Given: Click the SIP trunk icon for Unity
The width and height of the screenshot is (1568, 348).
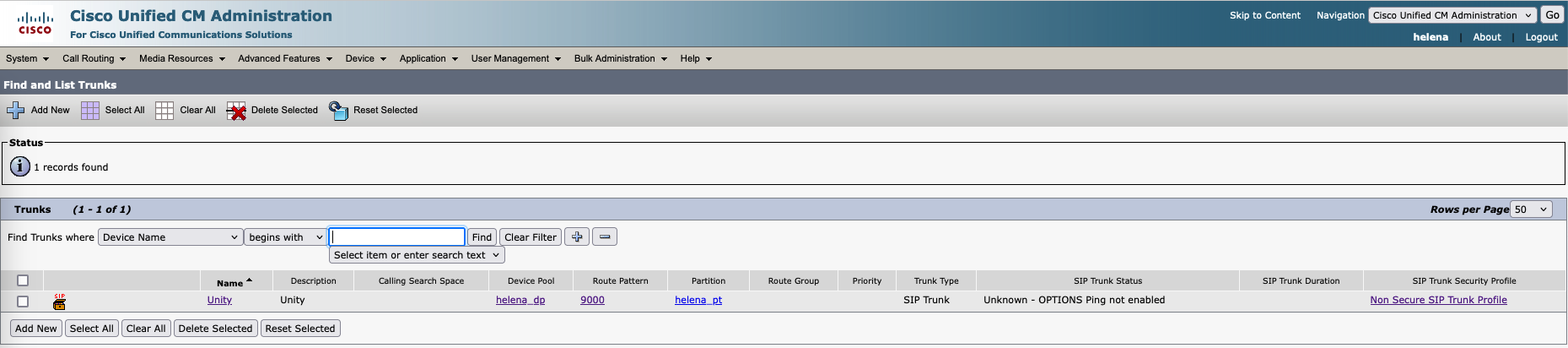Looking at the screenshot, I should point(59,302).
